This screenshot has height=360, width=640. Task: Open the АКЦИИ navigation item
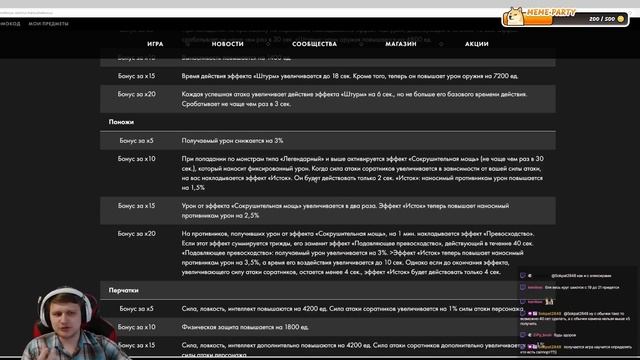pos(476,44)
